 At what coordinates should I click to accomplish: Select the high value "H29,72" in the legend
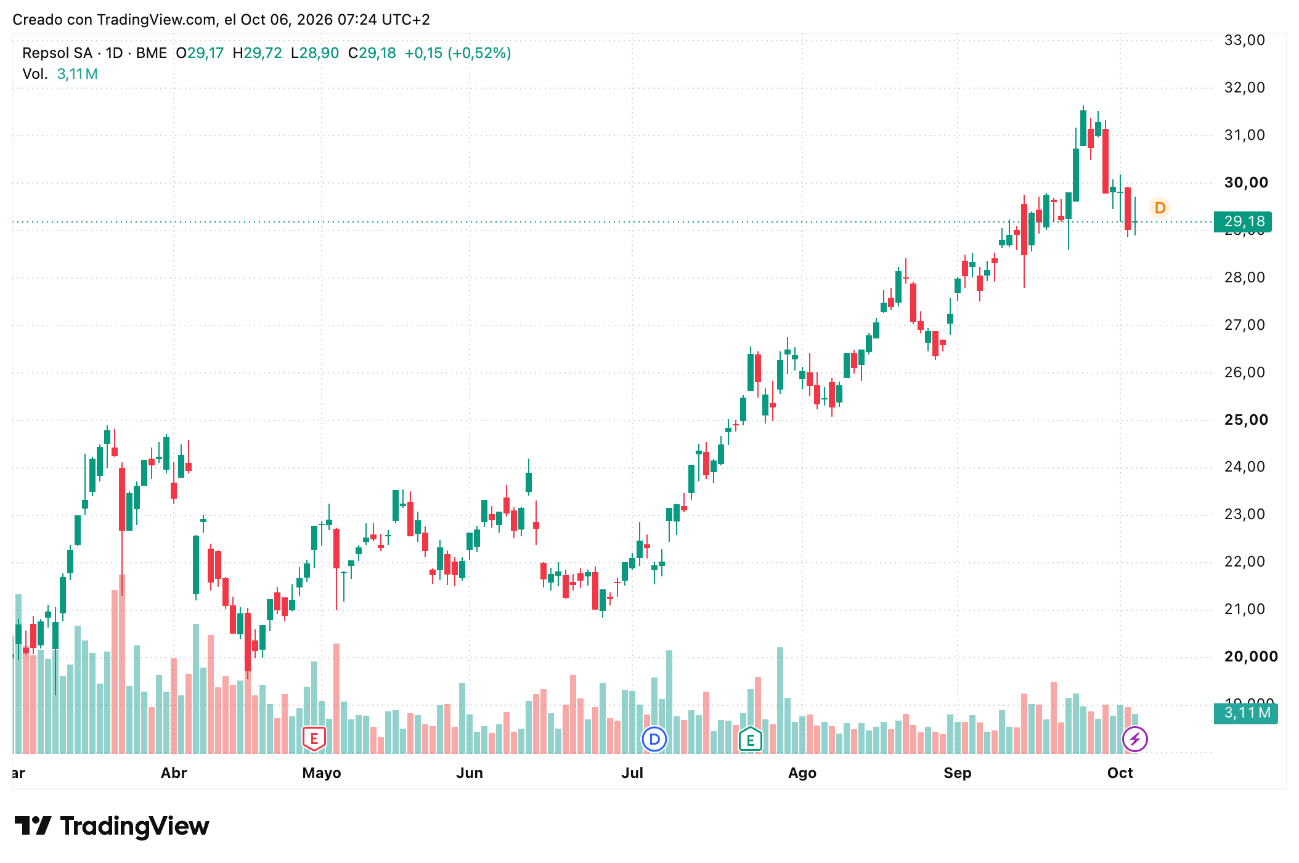258,53
